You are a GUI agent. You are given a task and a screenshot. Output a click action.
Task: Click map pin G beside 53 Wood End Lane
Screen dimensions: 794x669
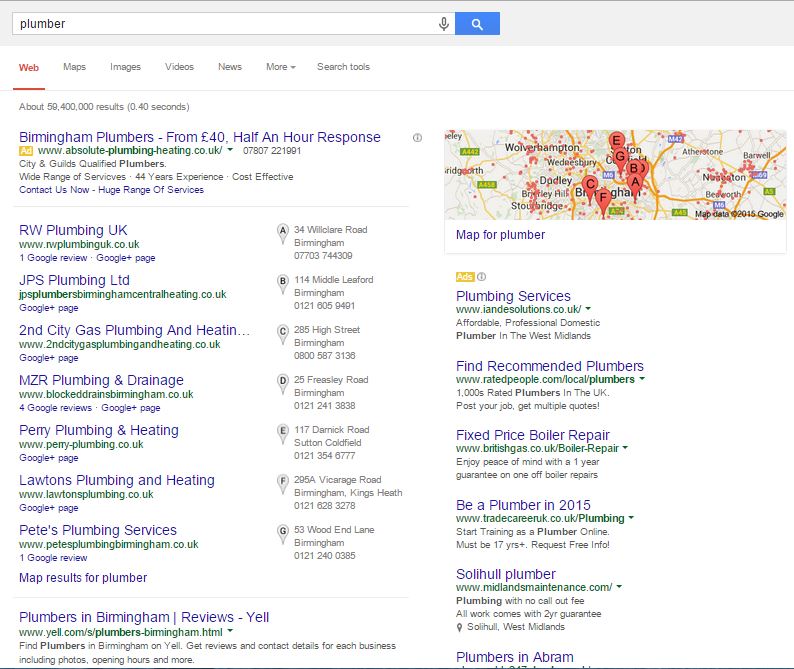point(283,534)
